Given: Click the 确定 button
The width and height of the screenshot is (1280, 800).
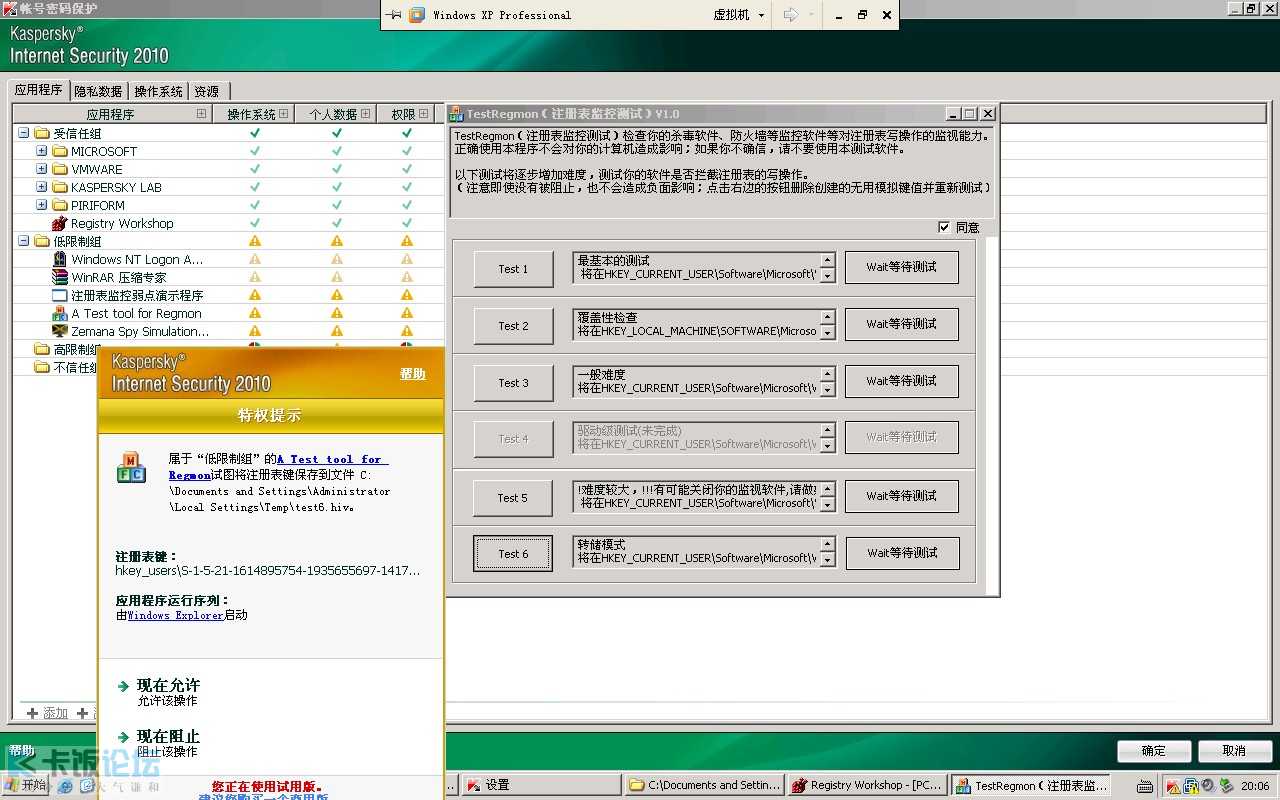Looking at the screenshot, I should pyautogui.click(x=1154, y=750).
